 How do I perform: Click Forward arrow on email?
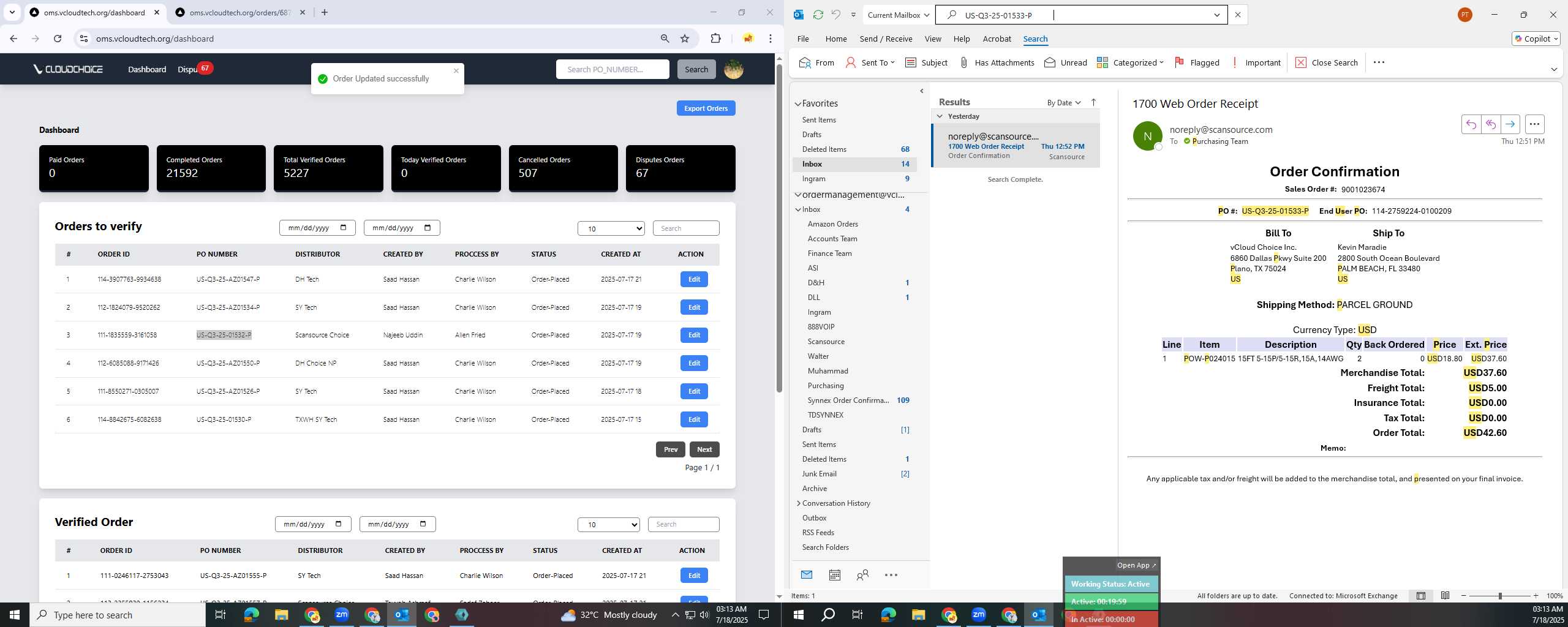click(1510, 124)
